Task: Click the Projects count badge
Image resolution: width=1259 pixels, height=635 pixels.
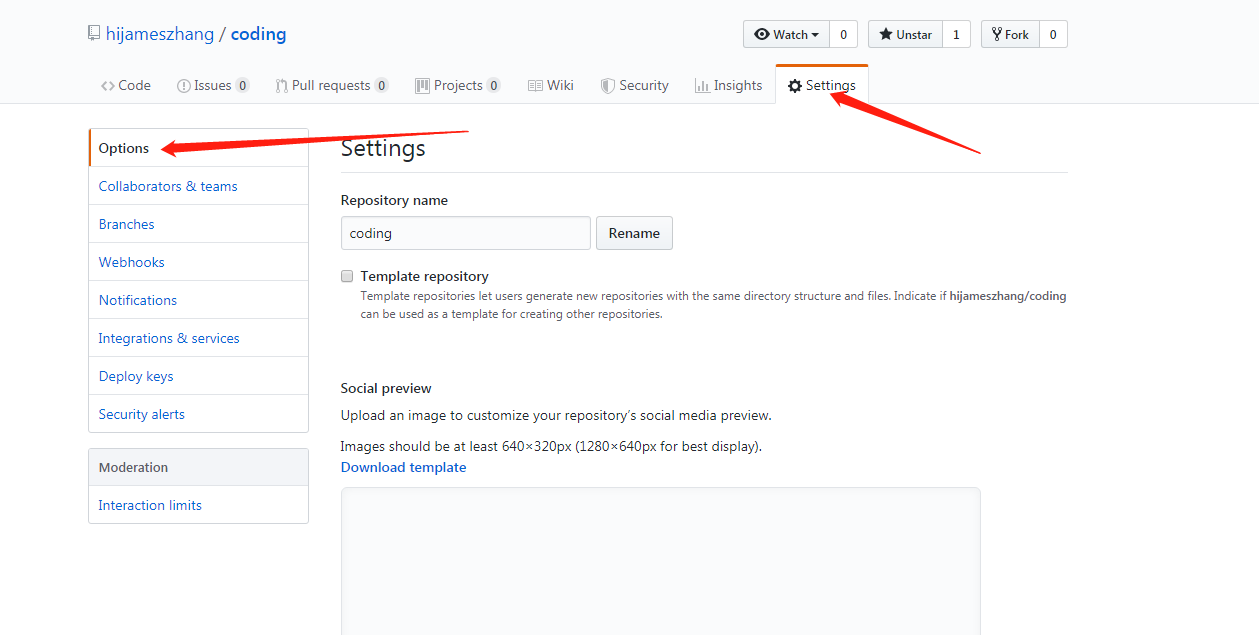Action: pyautogui.click(x=493, y=86)
